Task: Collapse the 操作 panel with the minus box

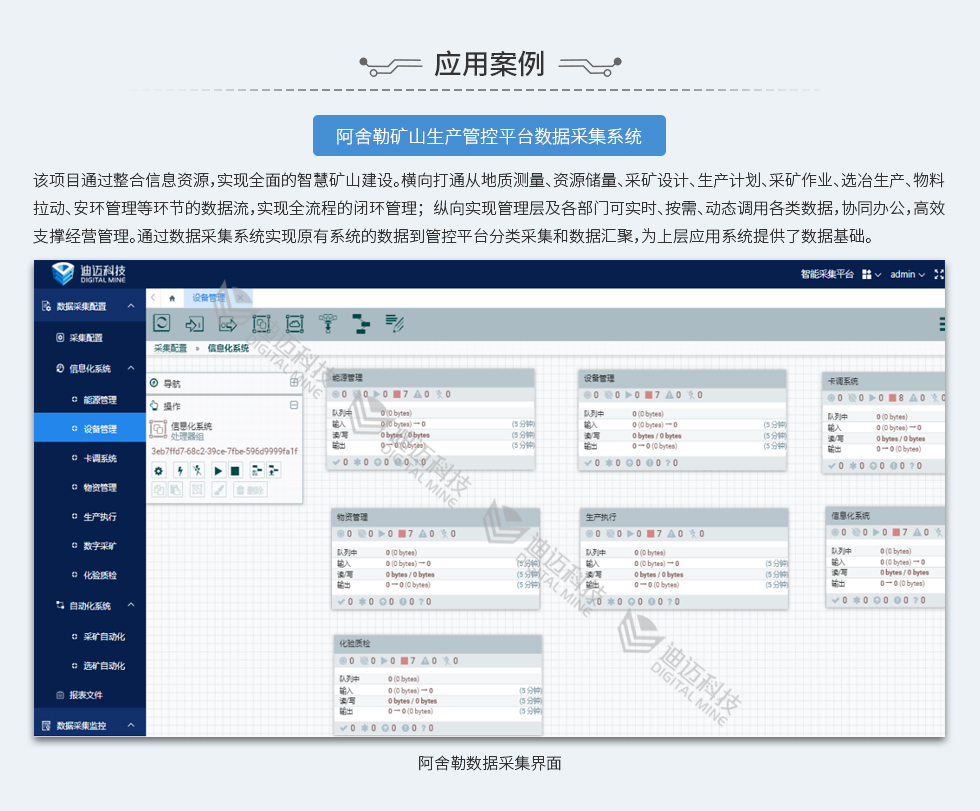Action: click(294, 405)
